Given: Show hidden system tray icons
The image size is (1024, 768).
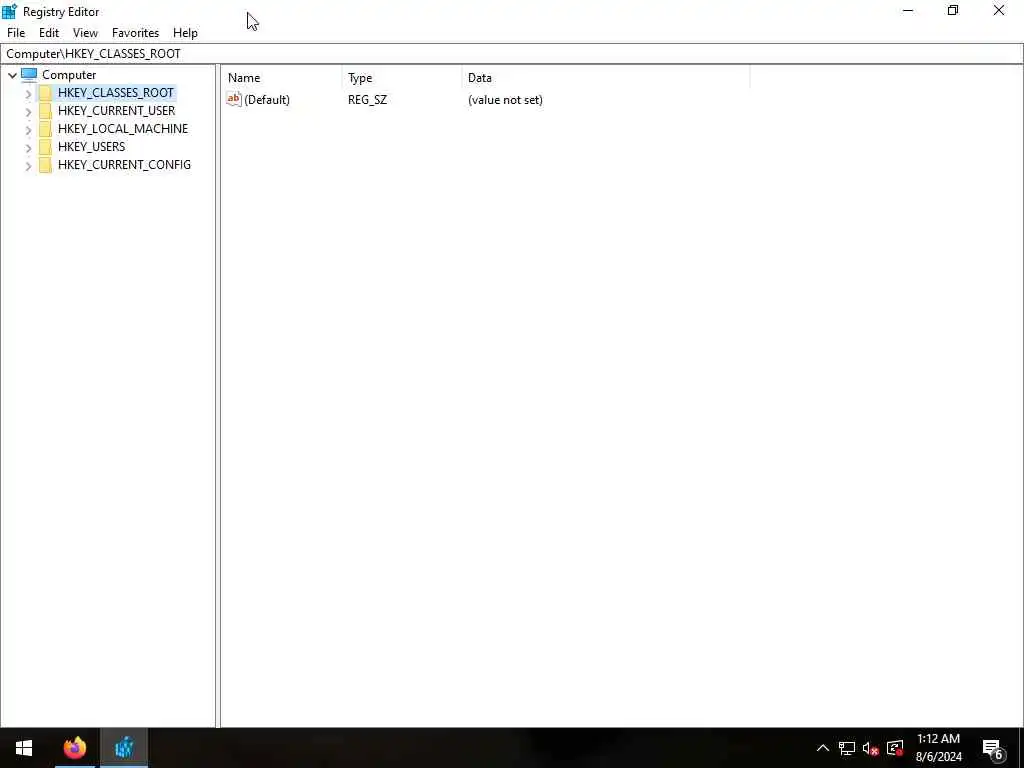Looking at the screenshot, I should [823, 748].
